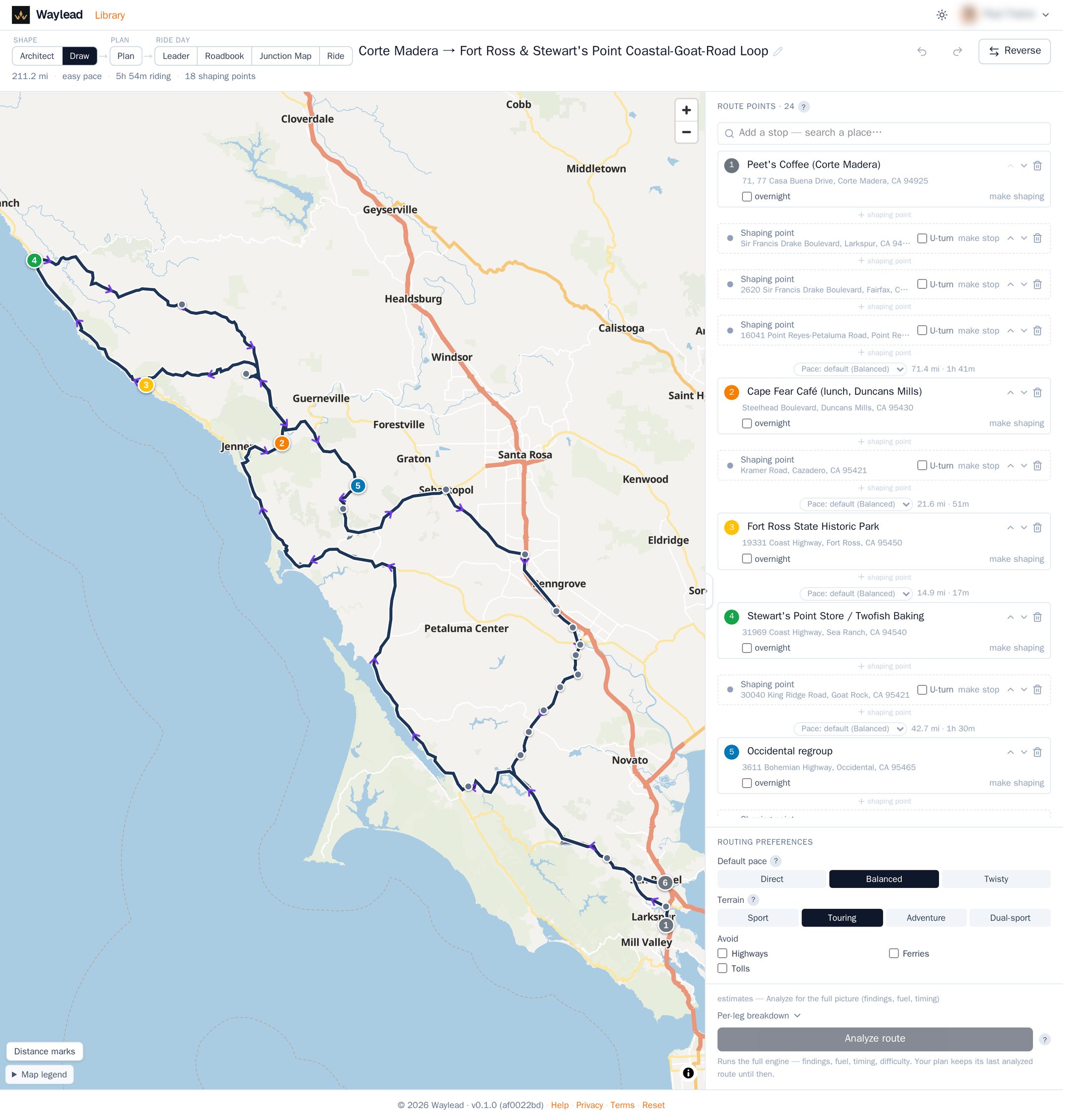This screenshot has height=1120, width=1074.
Task: Delete the Kramer Road shaping point
Action: [1037, 466]
